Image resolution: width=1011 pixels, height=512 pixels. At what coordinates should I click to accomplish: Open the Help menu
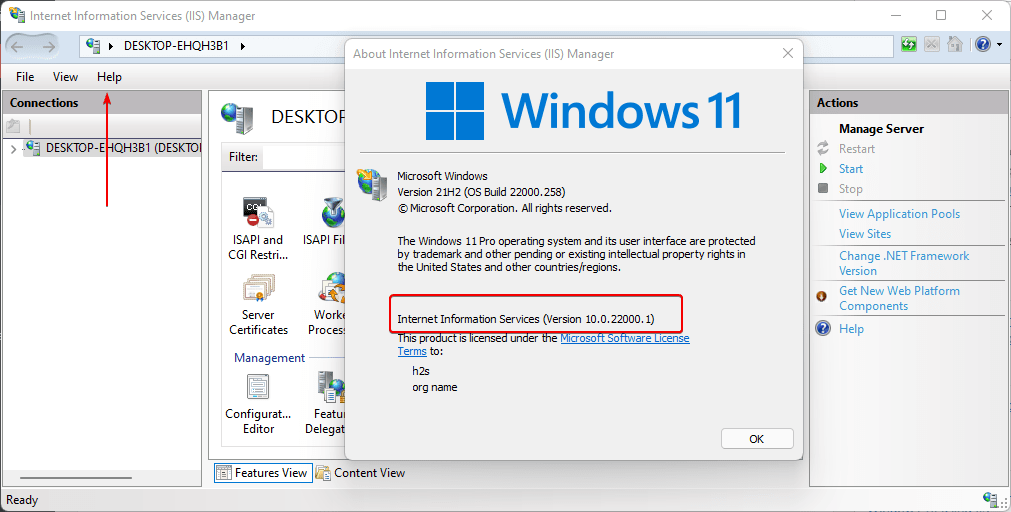click(110, 77)
